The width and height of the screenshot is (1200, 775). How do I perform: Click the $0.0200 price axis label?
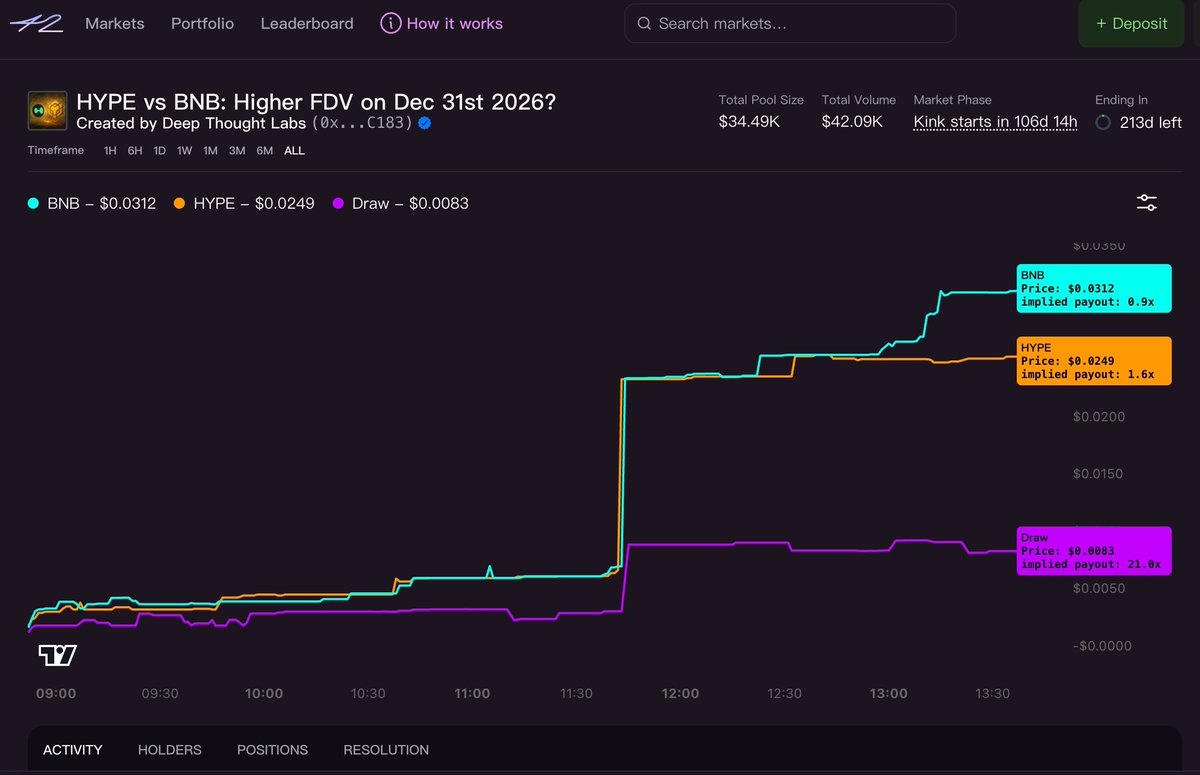point(1101,417)
